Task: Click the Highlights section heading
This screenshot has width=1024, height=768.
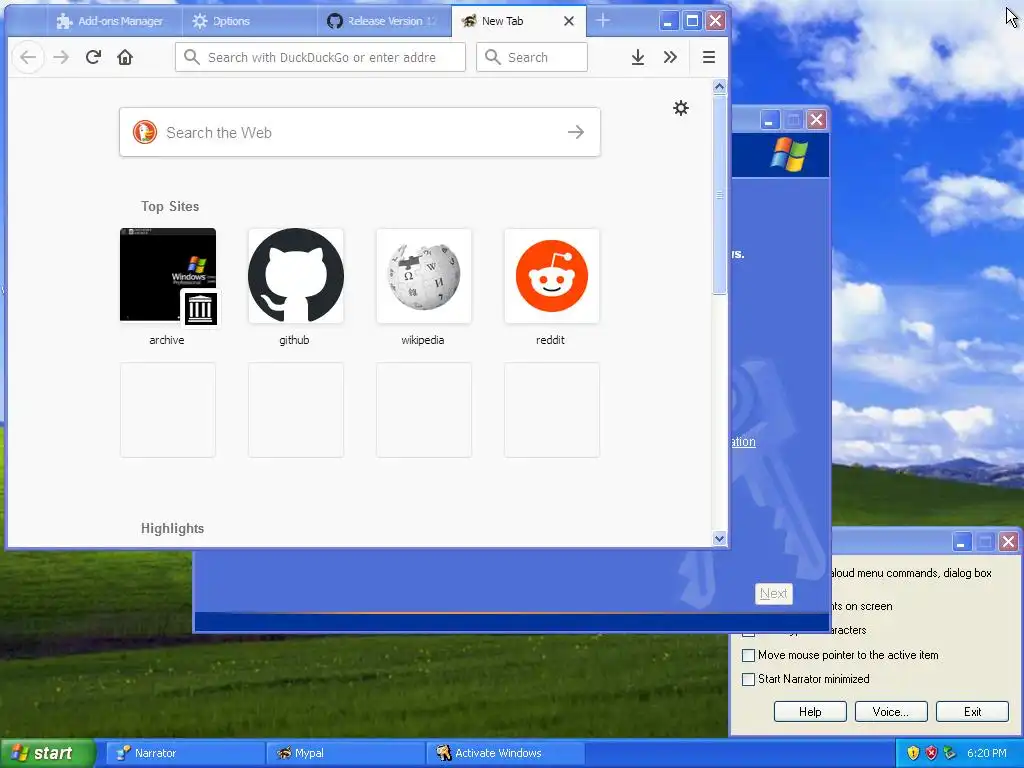Action: pyautogui.click(x=172, y=528)
